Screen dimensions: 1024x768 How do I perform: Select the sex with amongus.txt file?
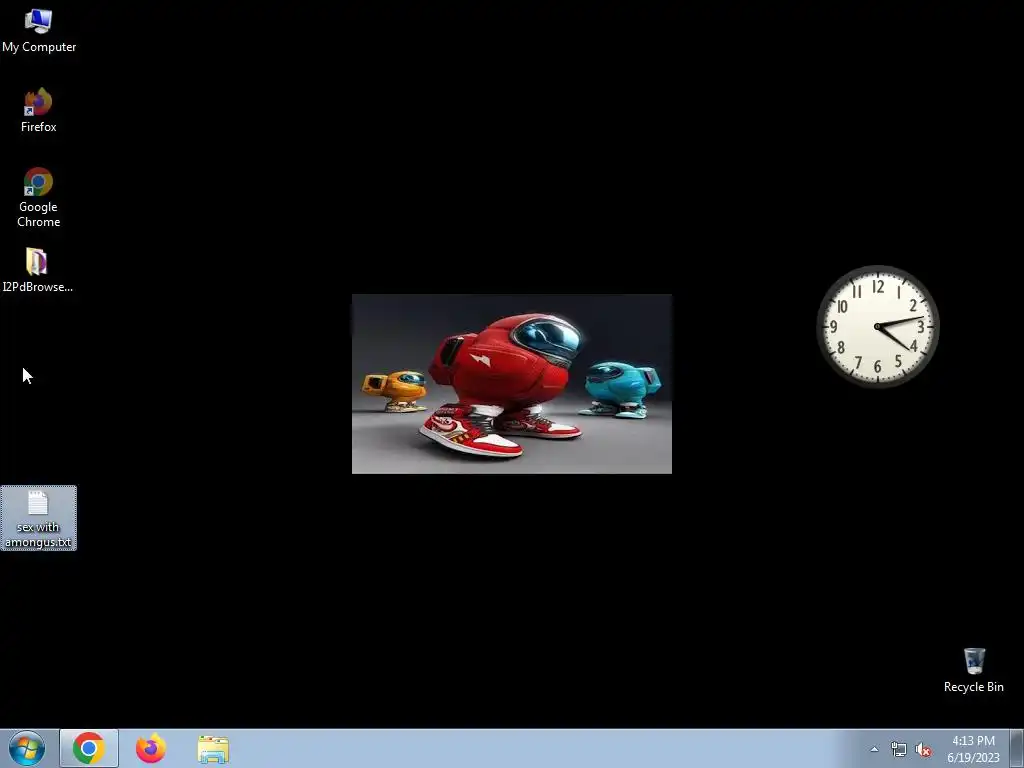[39, 518]
